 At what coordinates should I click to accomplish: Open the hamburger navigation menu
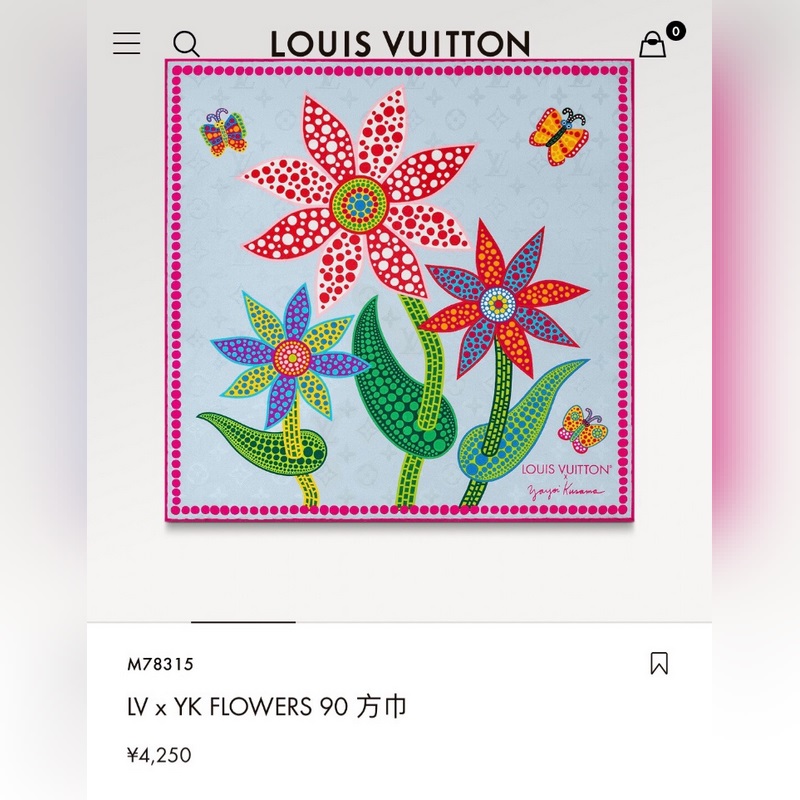[127, 43]
